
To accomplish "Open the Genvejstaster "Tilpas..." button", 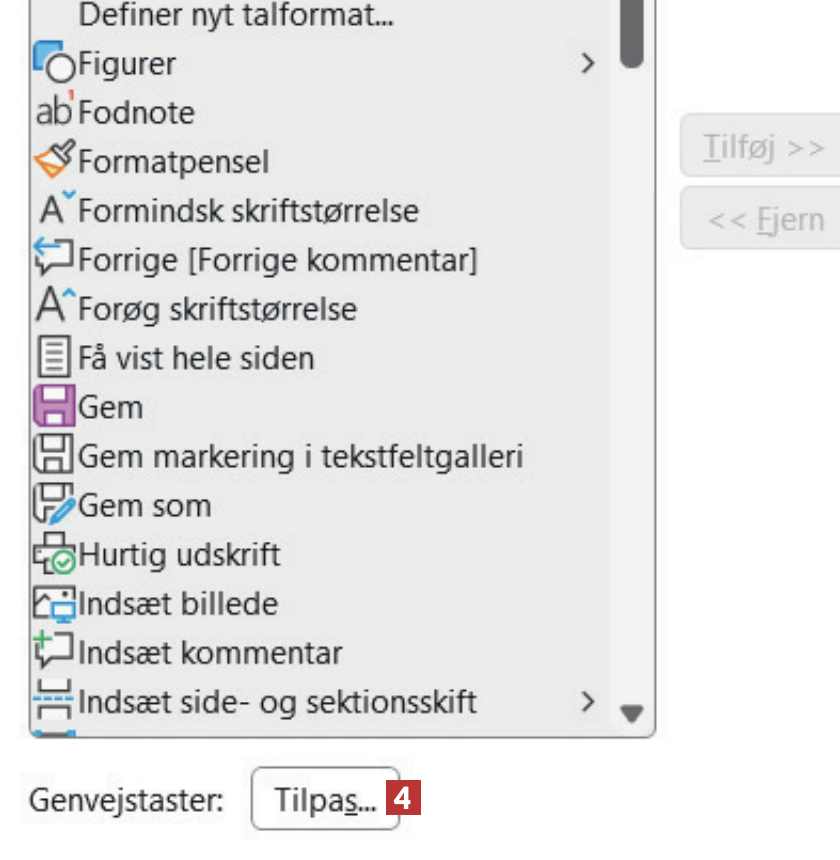I will pyautogui.click(x=325, y=799).
